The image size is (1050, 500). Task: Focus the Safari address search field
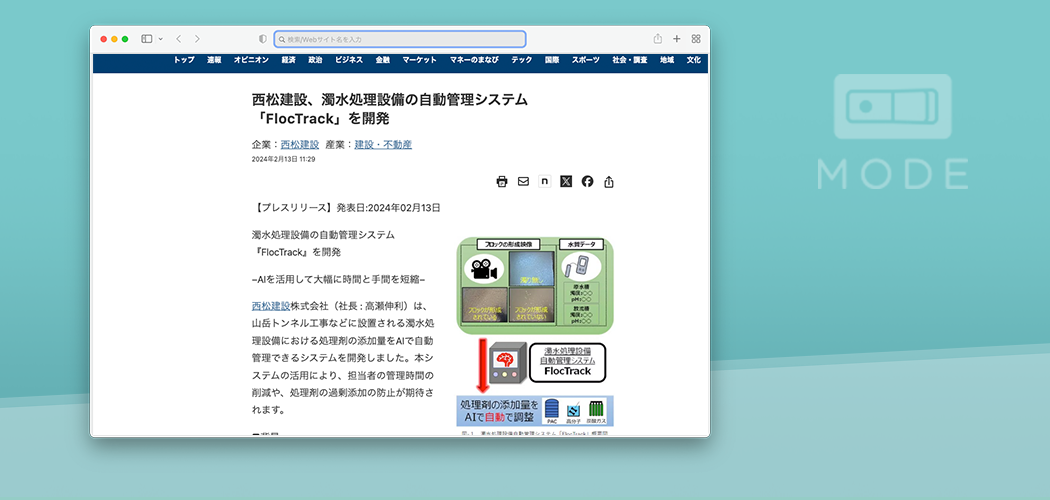(x=400, y=39)
